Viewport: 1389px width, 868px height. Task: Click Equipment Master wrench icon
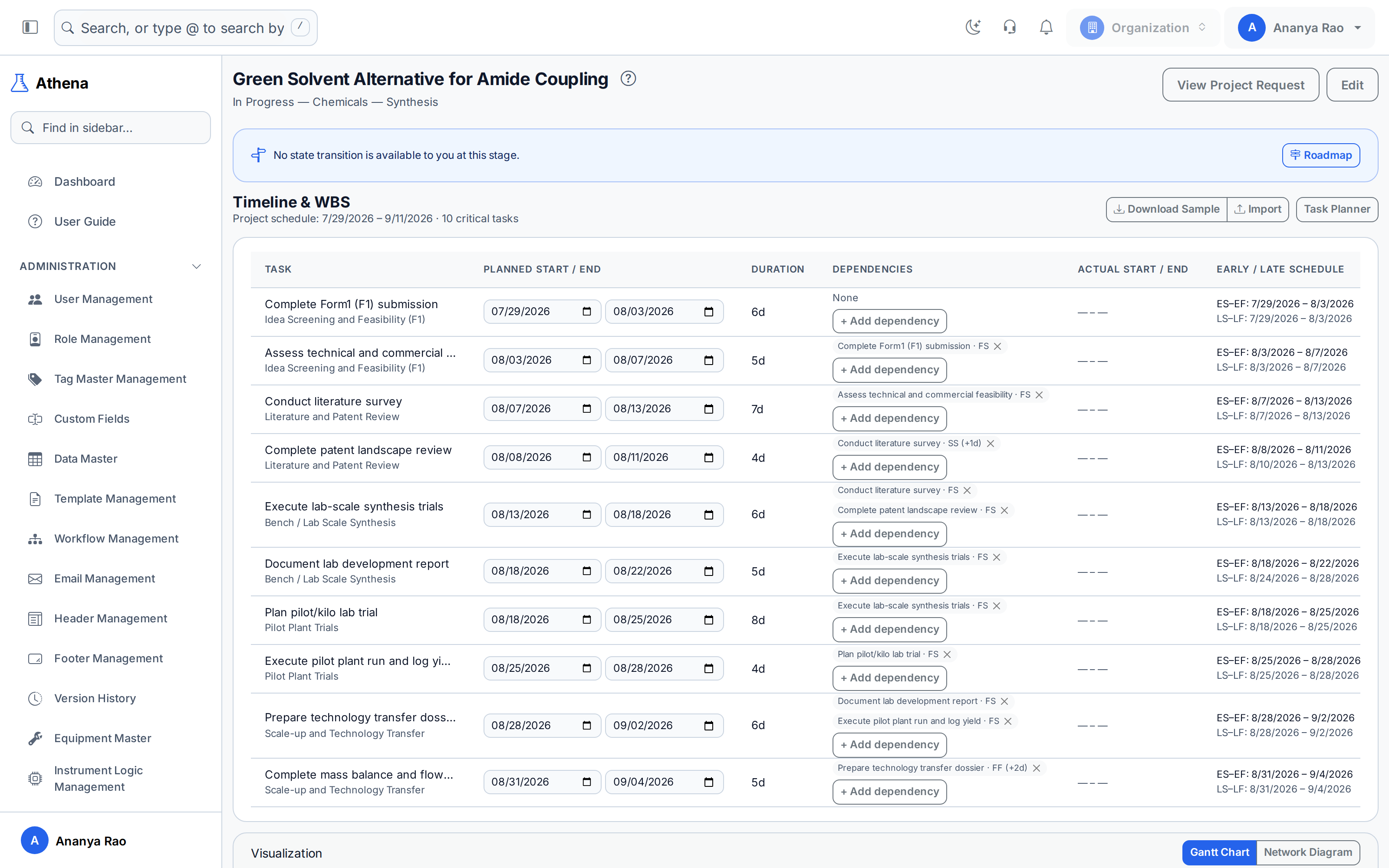point(35,738)
